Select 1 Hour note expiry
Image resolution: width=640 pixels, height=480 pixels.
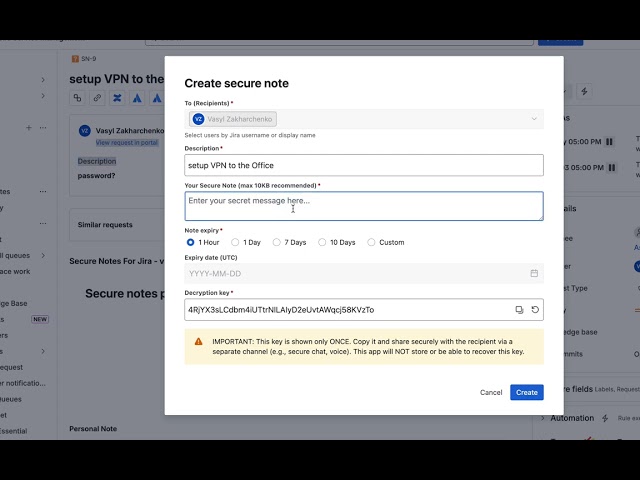pos(190,242)
